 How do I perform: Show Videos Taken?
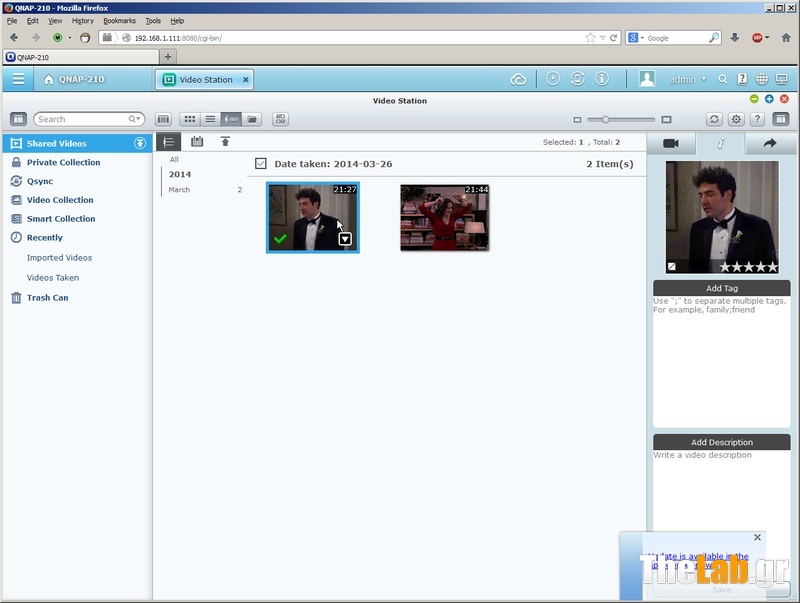[x=53, y=278]
